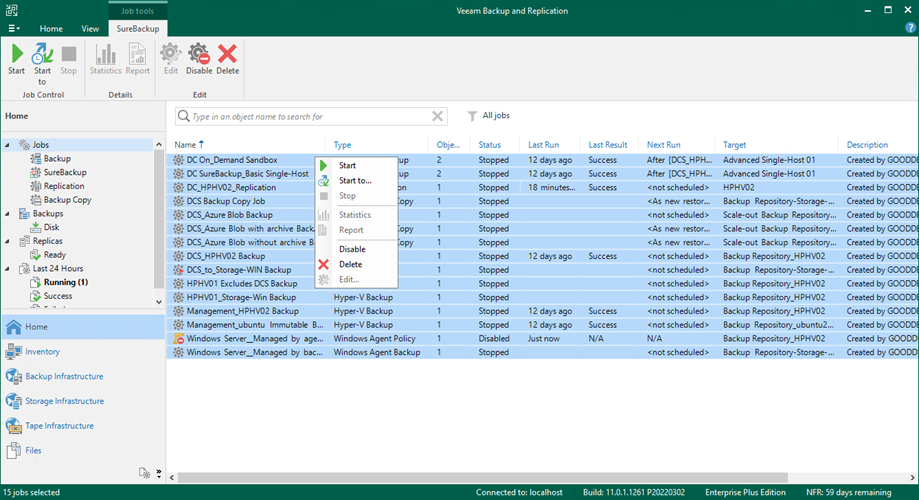919x500 pixels.
Task: Switch to the Home ribbon tab
Action: [x=51, y=29]
